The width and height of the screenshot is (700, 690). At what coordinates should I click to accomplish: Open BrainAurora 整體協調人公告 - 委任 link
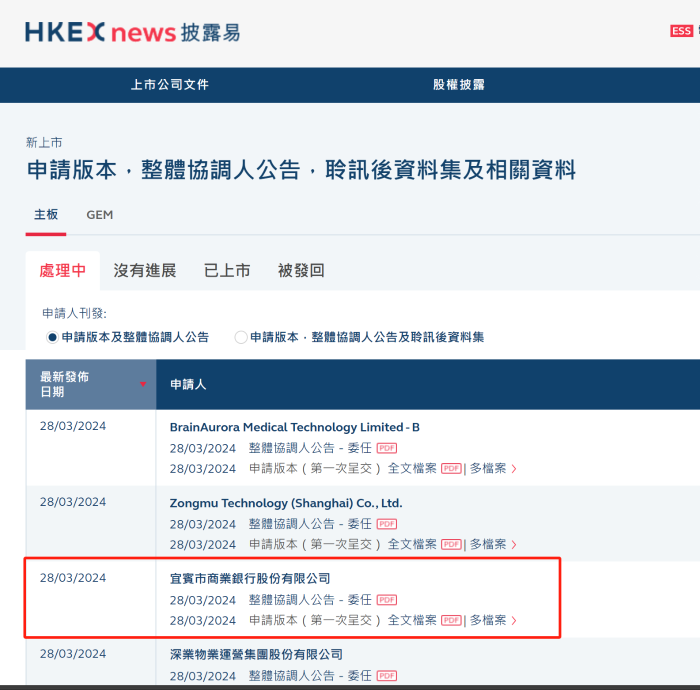pyautogui.click(x=310, y=448)
